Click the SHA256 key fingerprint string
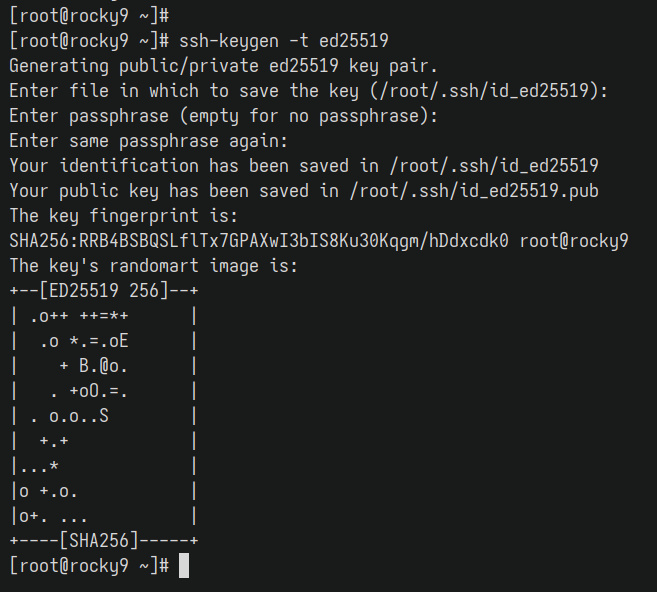657x592 pixels. [x=259, y=241]
